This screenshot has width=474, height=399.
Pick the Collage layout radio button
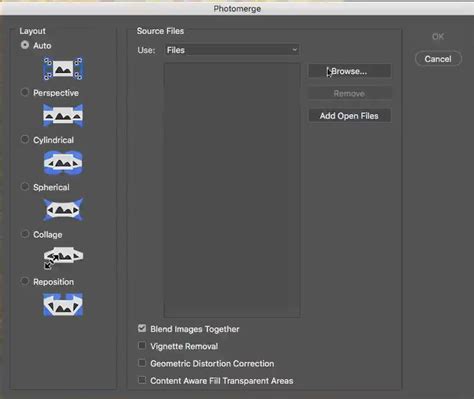25,234
